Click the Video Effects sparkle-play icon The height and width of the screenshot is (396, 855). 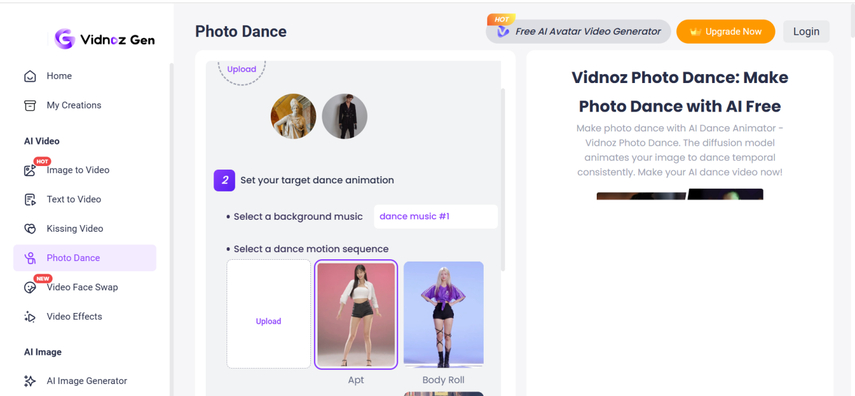click(x=30, y=316)
